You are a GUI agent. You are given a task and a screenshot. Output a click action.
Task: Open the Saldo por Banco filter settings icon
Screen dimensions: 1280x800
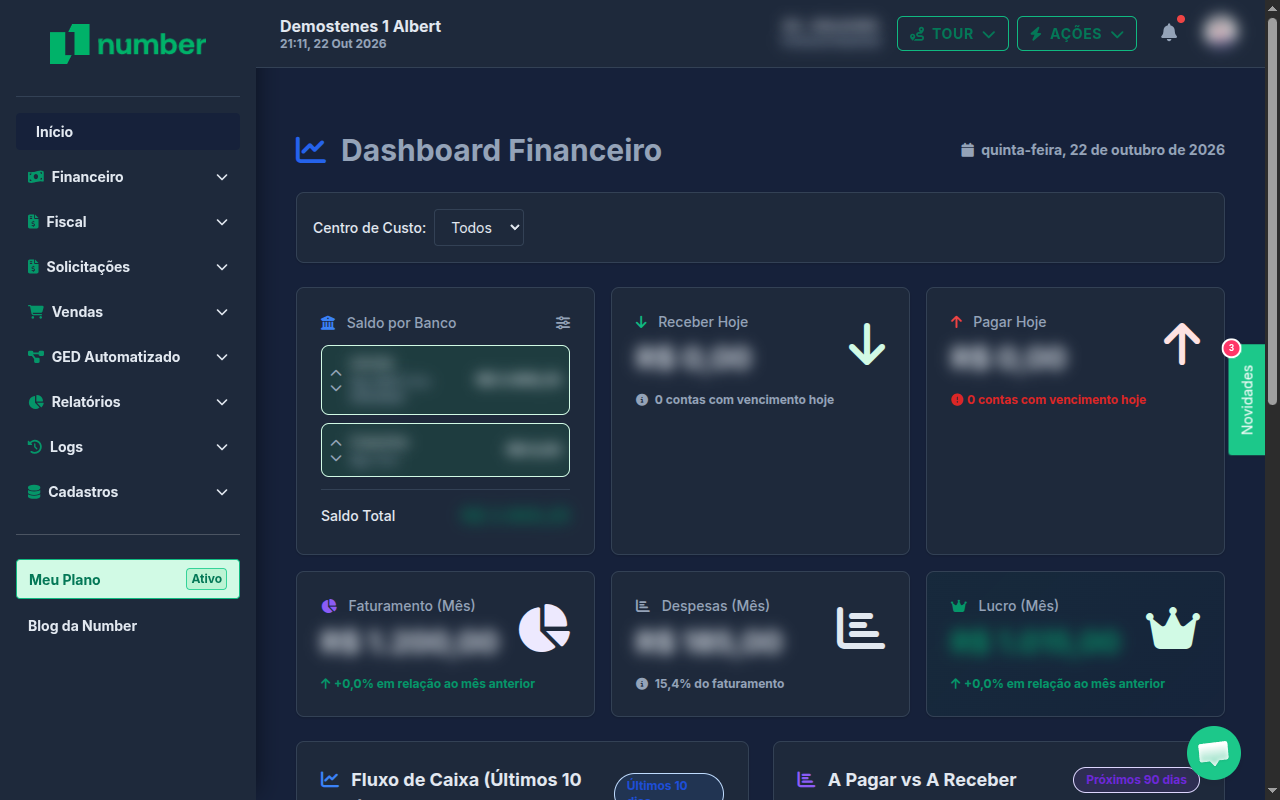tap(563, 323)
